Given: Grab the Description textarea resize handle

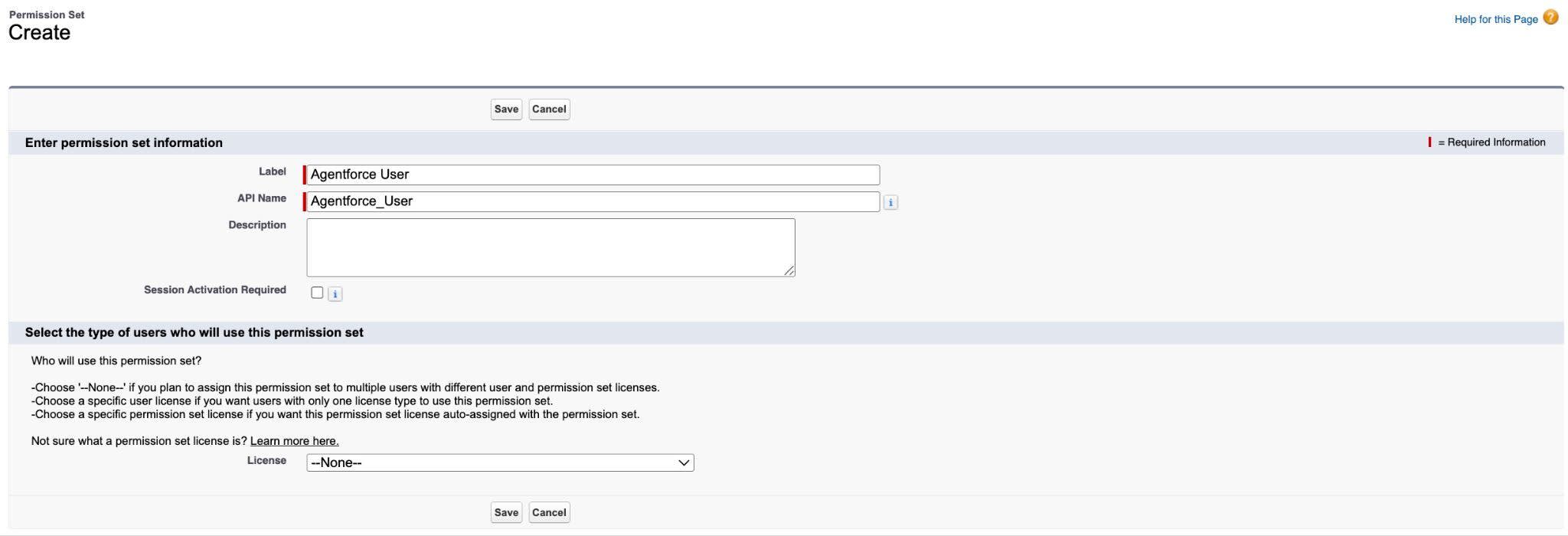Looking at the screenshot, I should (x=789, y=270).
